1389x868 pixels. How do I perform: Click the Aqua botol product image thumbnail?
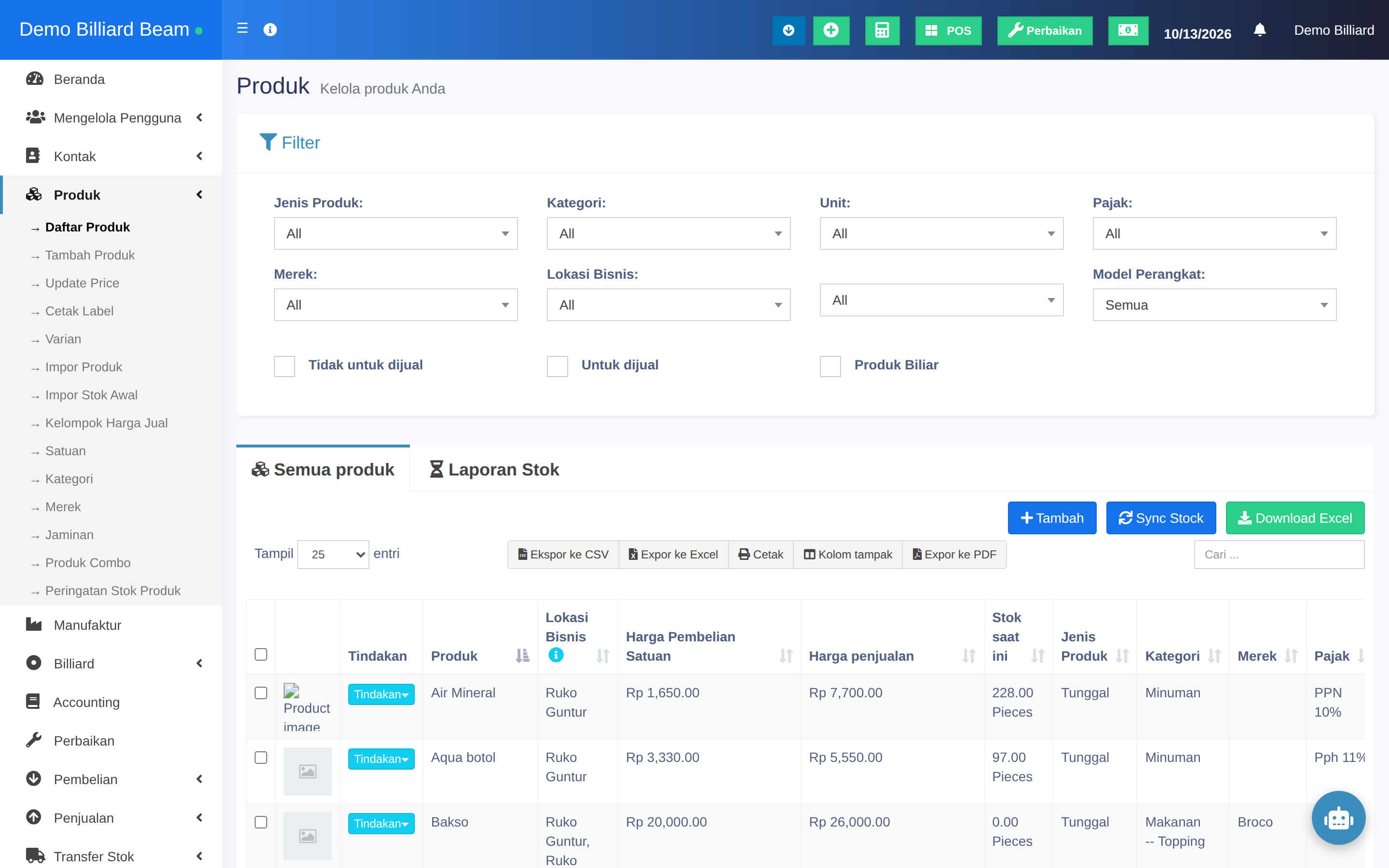(x=308, y=771)
